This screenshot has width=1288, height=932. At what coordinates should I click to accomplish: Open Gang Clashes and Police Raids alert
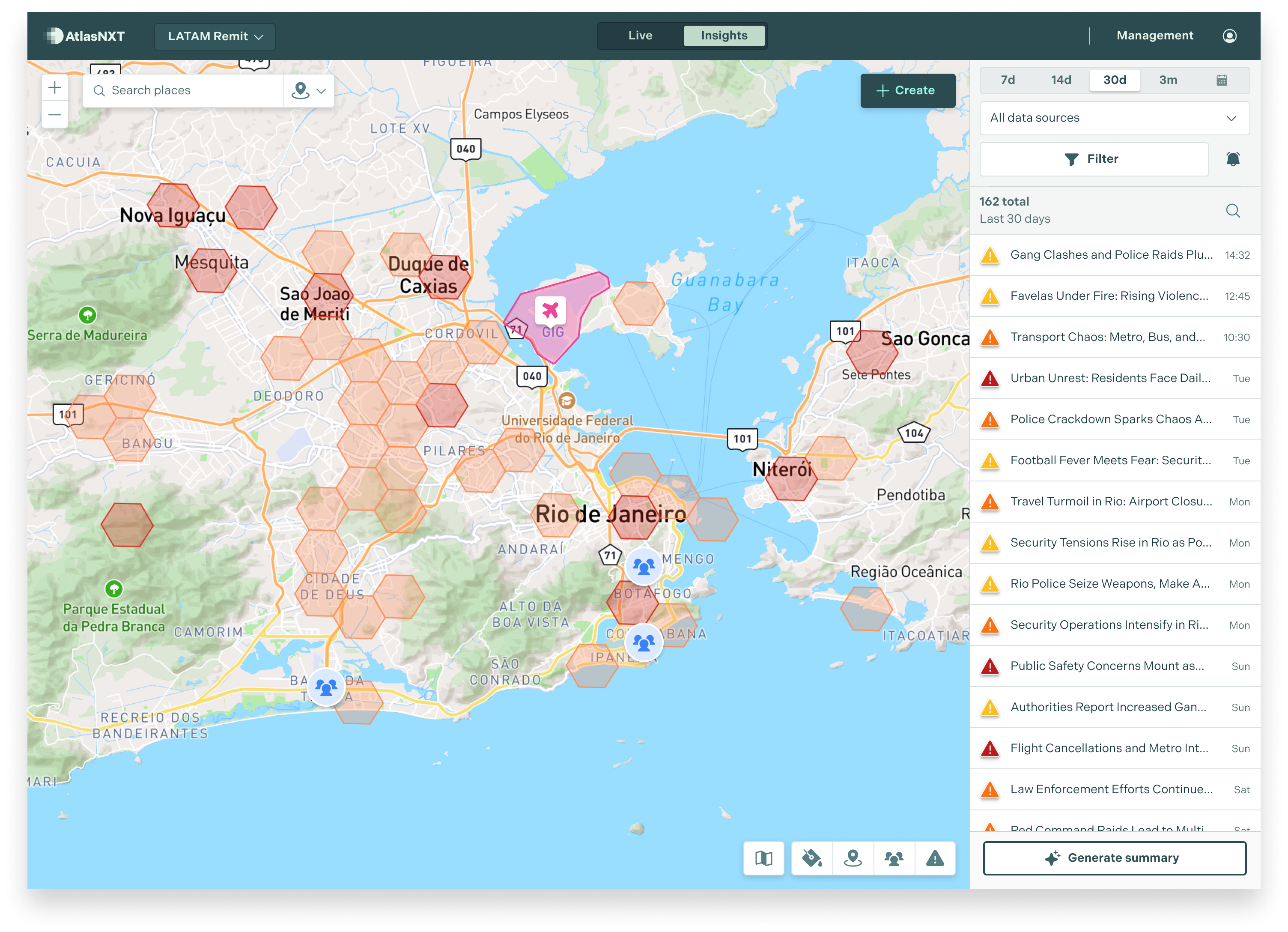click(x=1114, y=255)
